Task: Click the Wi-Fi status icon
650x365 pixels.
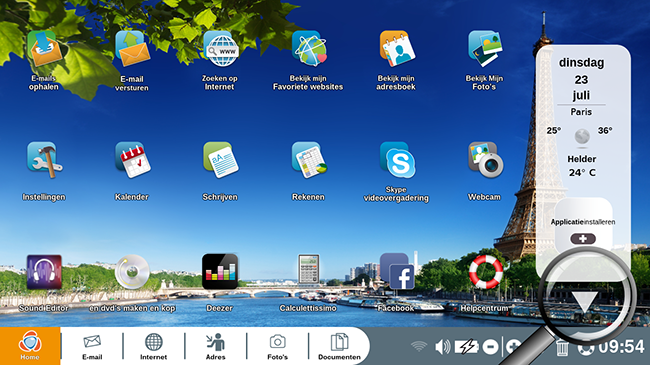Action: (x=419, y=346)
